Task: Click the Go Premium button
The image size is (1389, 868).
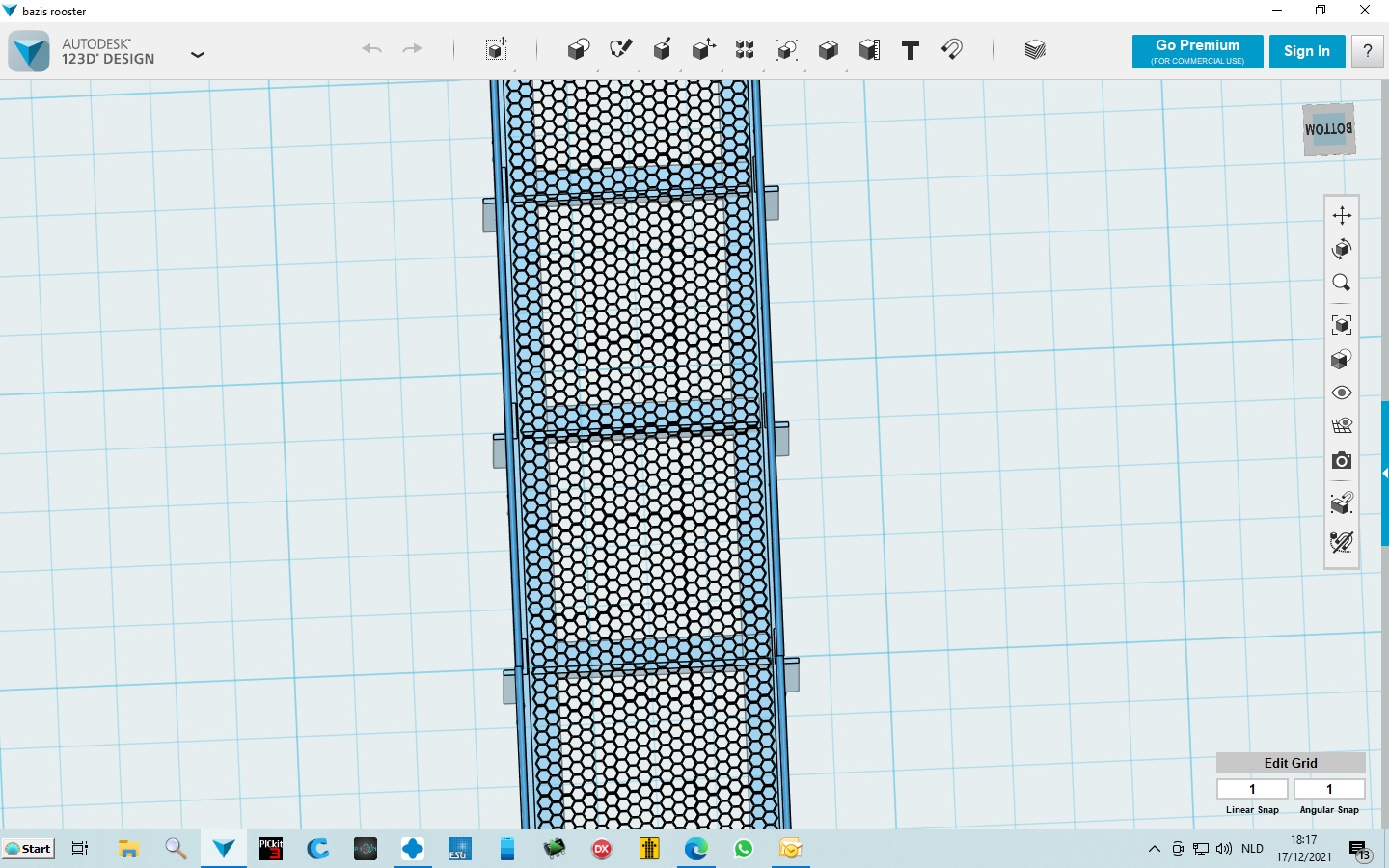Action: tap(1197, 51)
